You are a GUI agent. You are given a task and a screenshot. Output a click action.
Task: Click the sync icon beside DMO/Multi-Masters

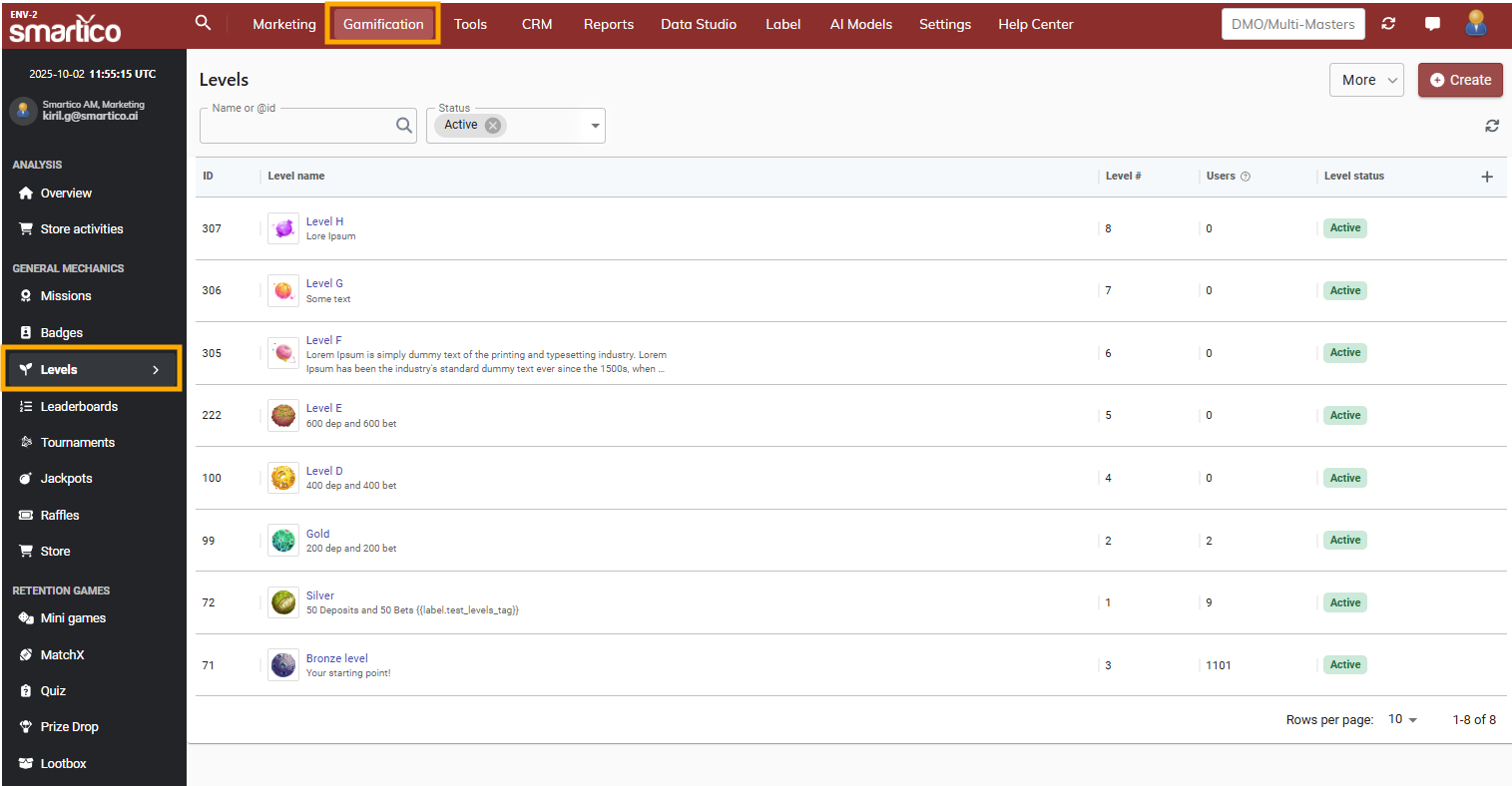(1388, 24)
